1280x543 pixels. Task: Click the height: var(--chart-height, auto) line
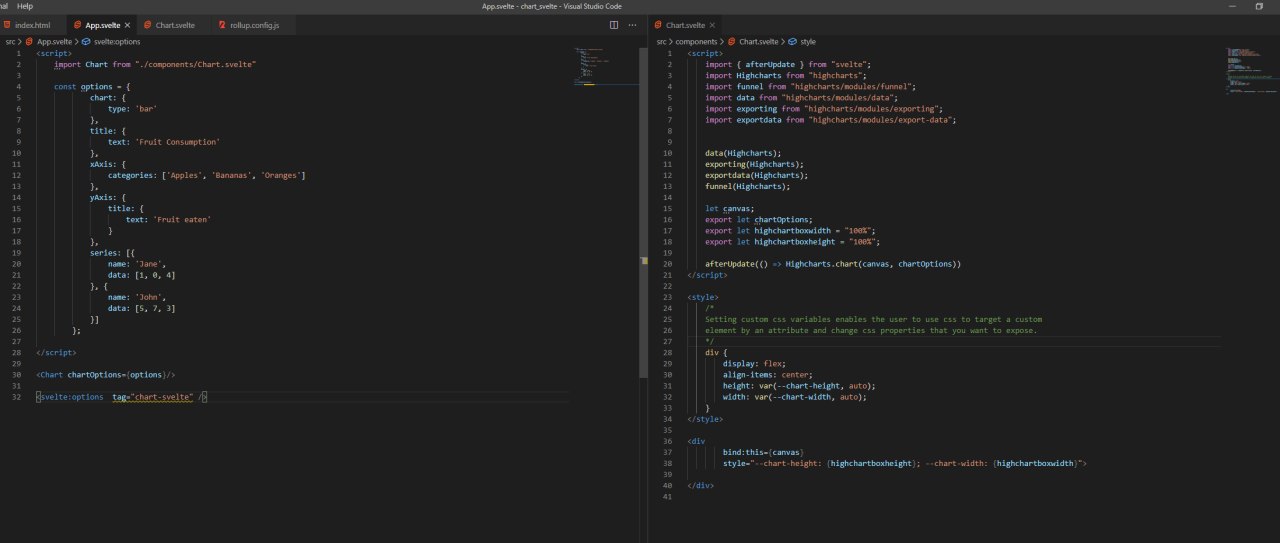coord(799,385)
